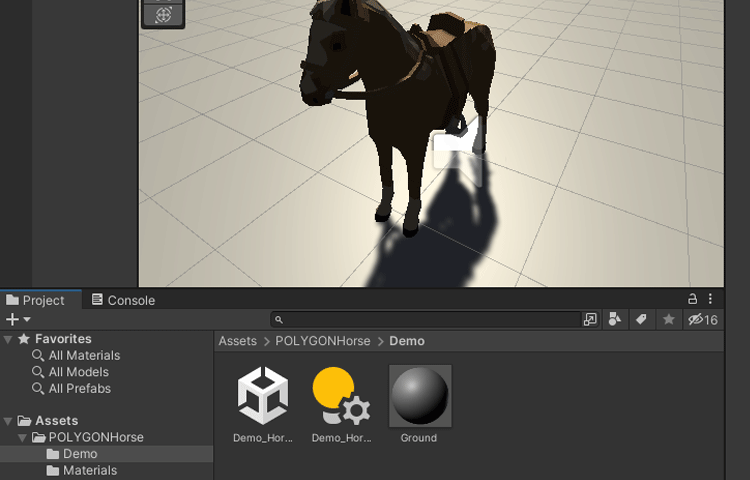The height and width of the screenshot is (480, 750).
Task: Collapse the POLYGONHorse folder triangle
Action: pos(22,438)
